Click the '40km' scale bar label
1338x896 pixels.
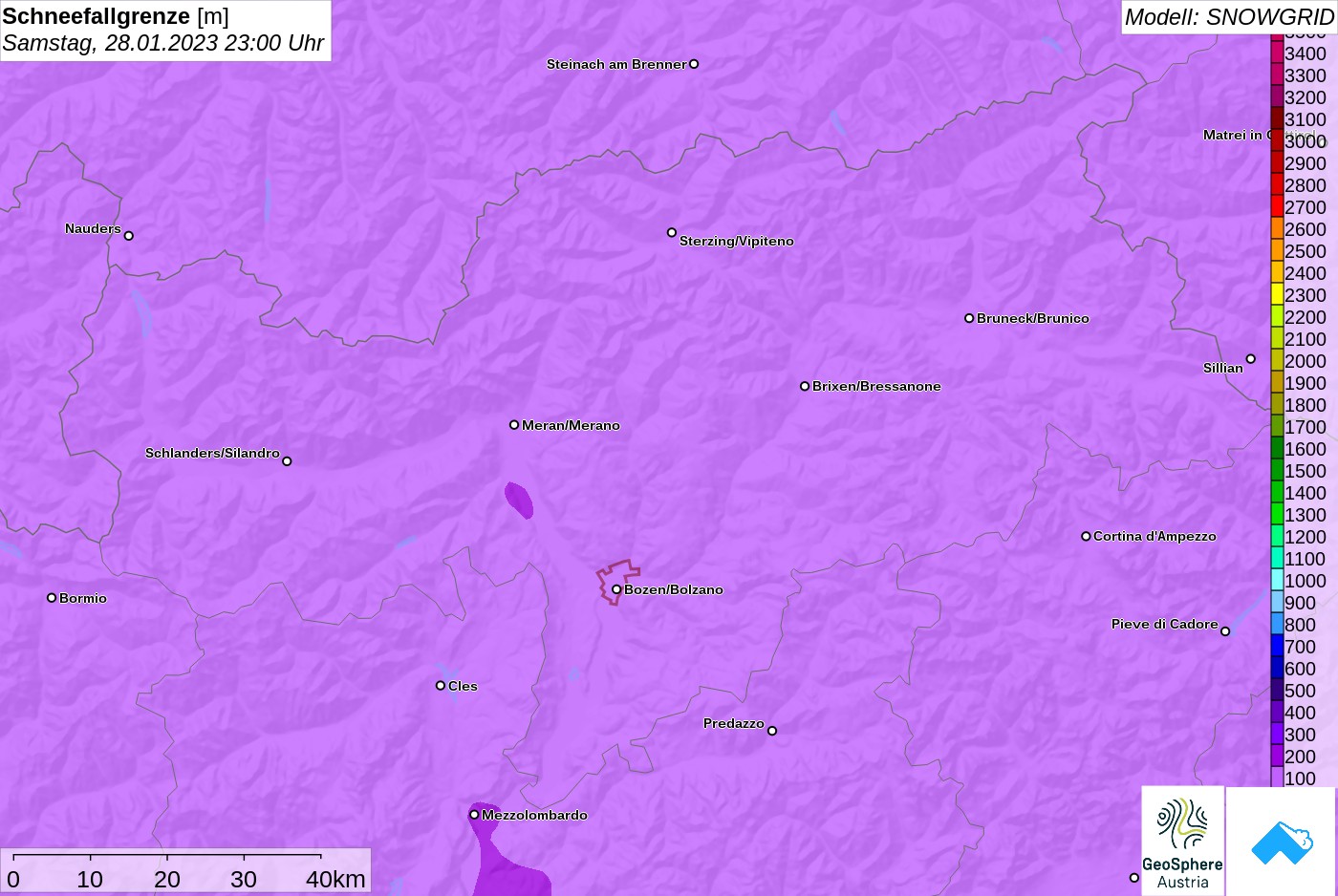pos(335,879)
